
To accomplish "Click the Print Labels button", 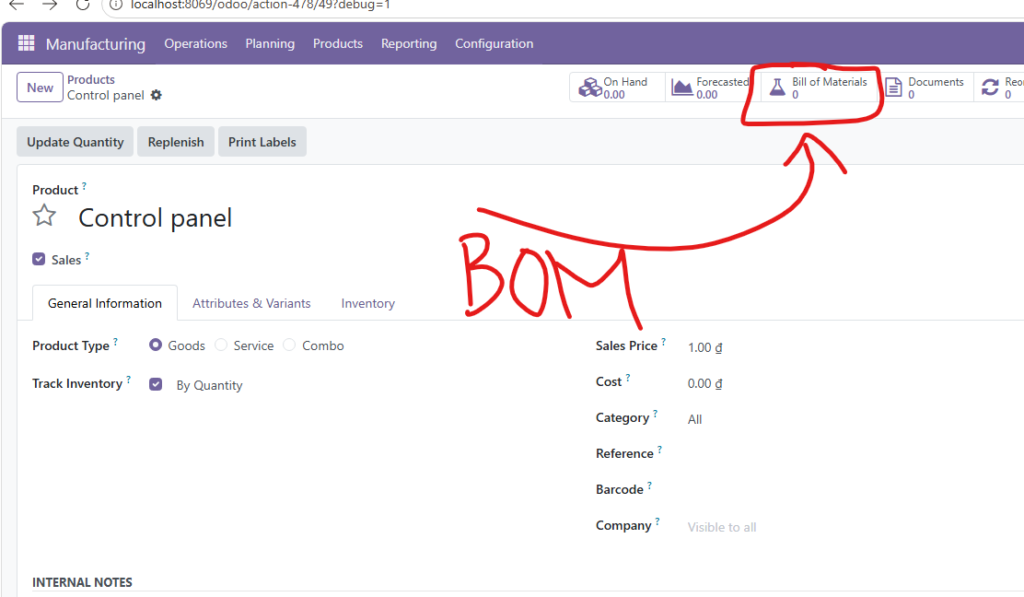I will point(262,142).
